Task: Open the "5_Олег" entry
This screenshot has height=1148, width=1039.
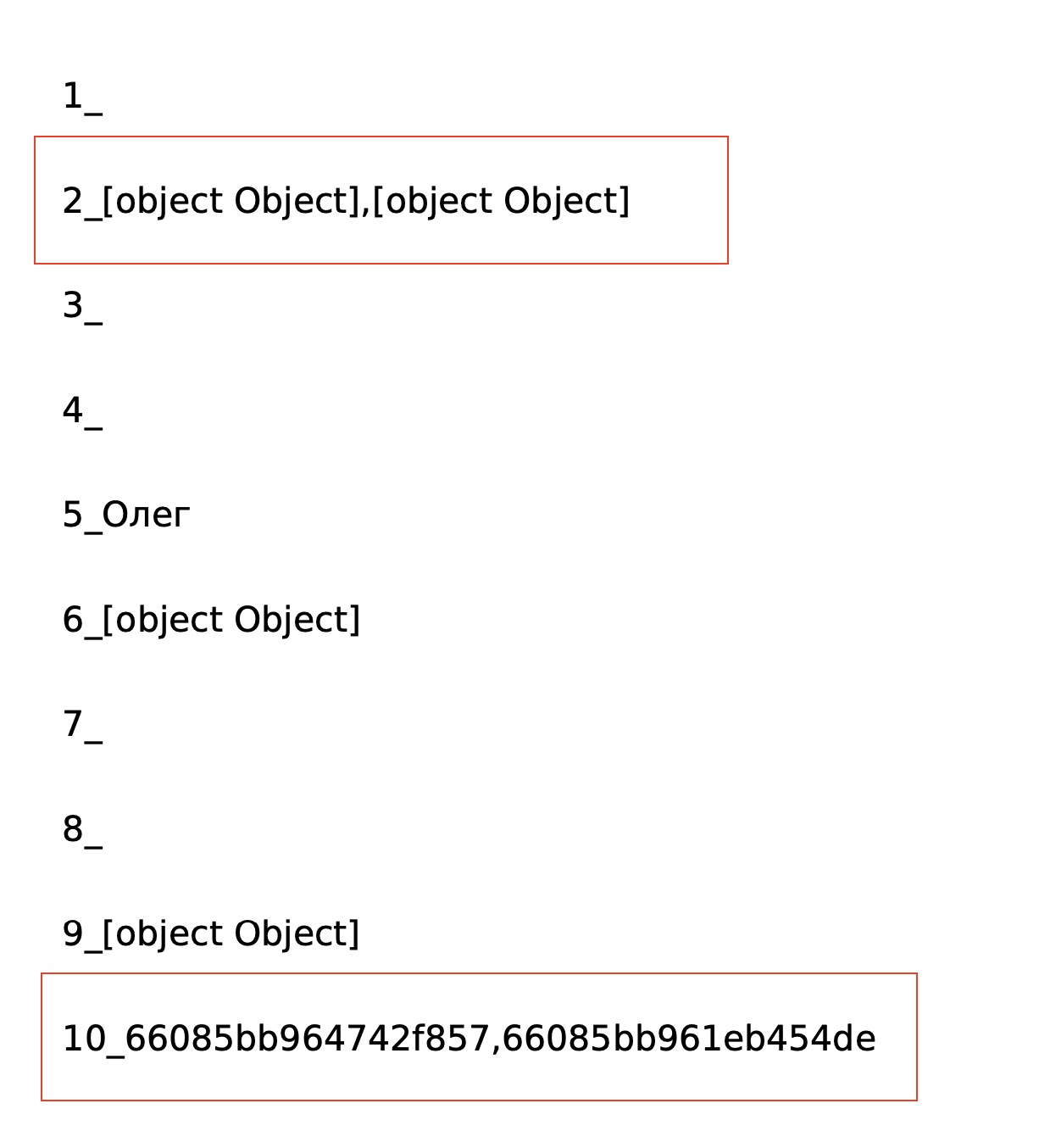Action: 125,515
